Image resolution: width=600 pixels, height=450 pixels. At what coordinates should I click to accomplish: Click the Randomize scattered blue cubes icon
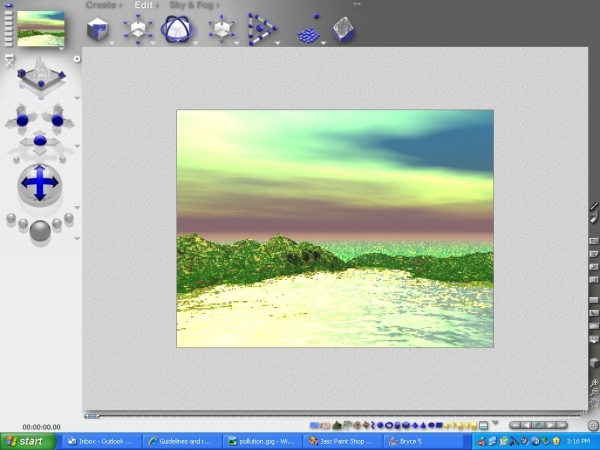[309, 30]
